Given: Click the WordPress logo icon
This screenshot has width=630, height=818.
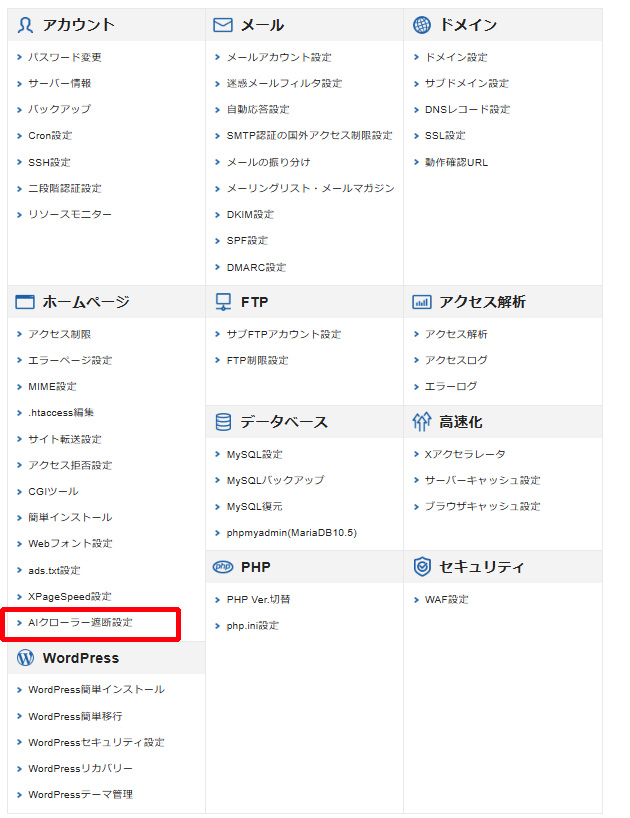Looking at the screenshot, I should 25,658.
